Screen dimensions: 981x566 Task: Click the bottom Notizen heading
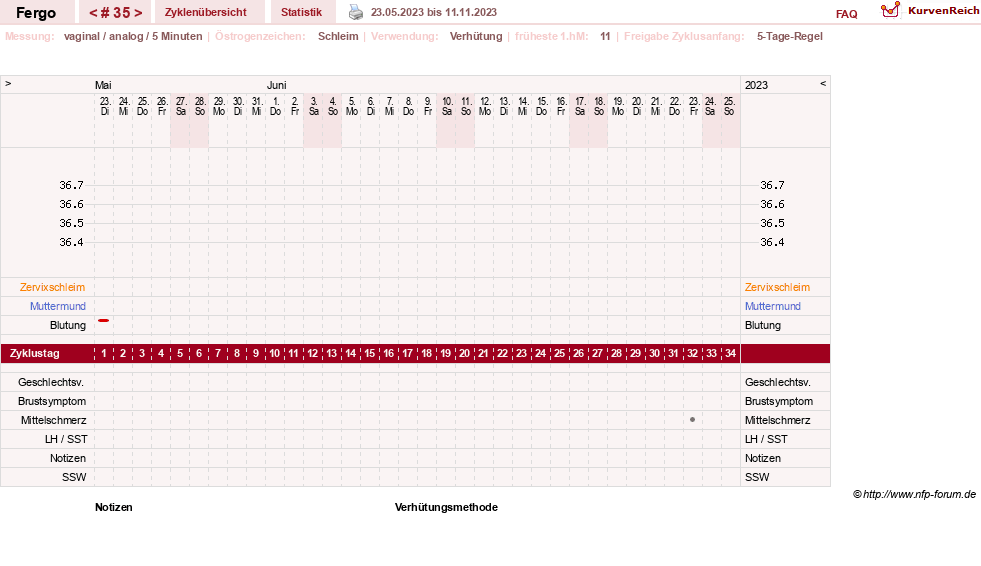pyautogui.click(x=114, y=507)
